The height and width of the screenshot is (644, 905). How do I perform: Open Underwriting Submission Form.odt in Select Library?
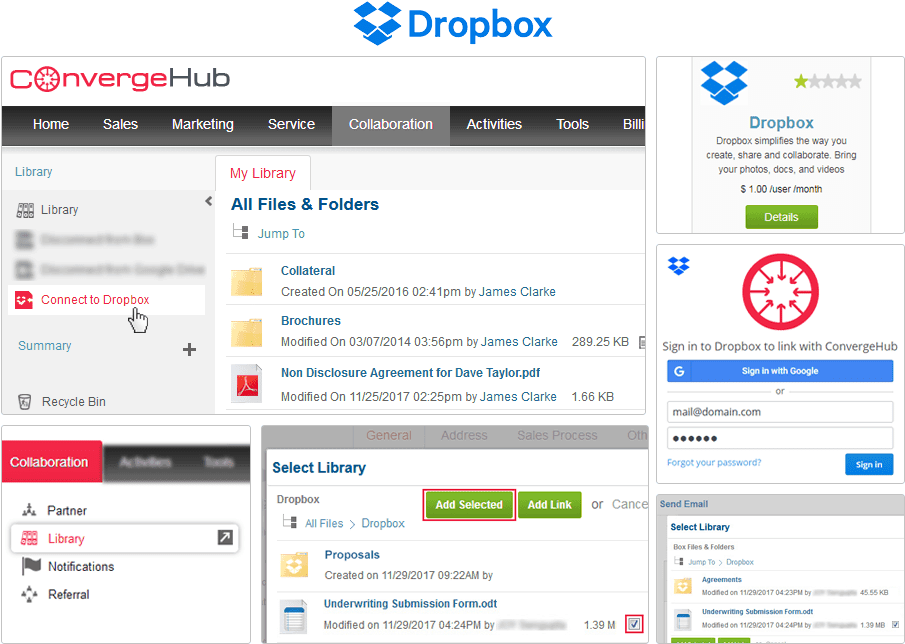410,604
